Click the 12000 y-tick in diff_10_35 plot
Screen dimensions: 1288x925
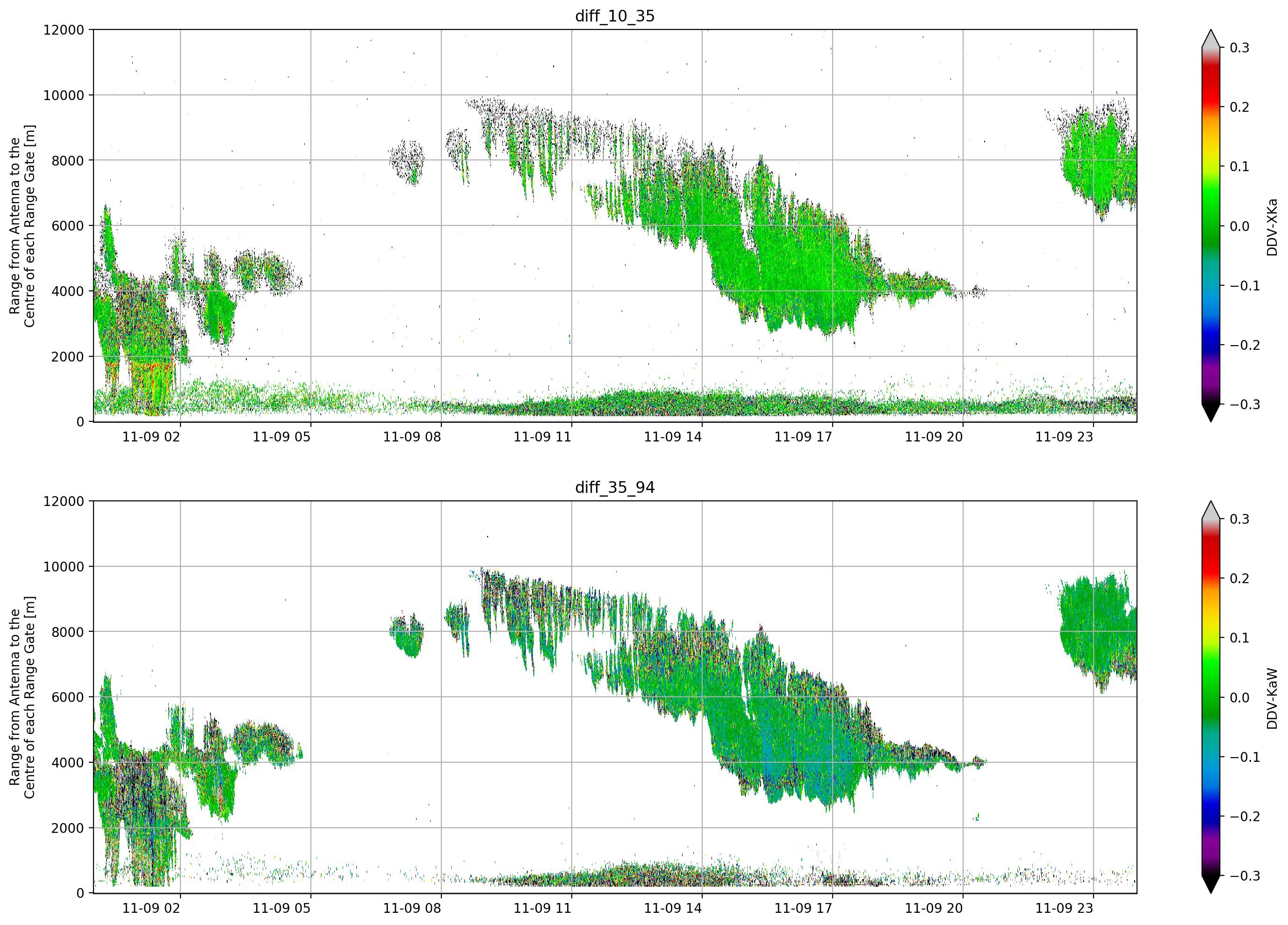click(x=63, y=30)
